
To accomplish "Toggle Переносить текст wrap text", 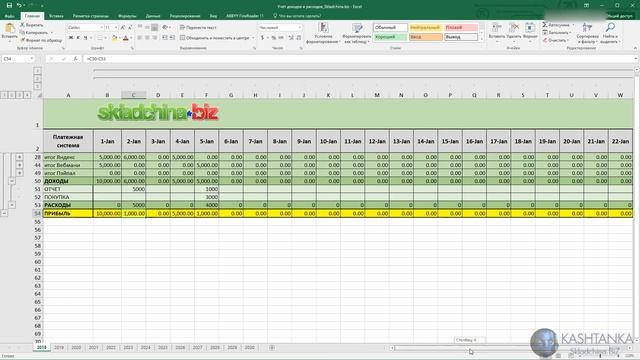I will tap(198, 27).
